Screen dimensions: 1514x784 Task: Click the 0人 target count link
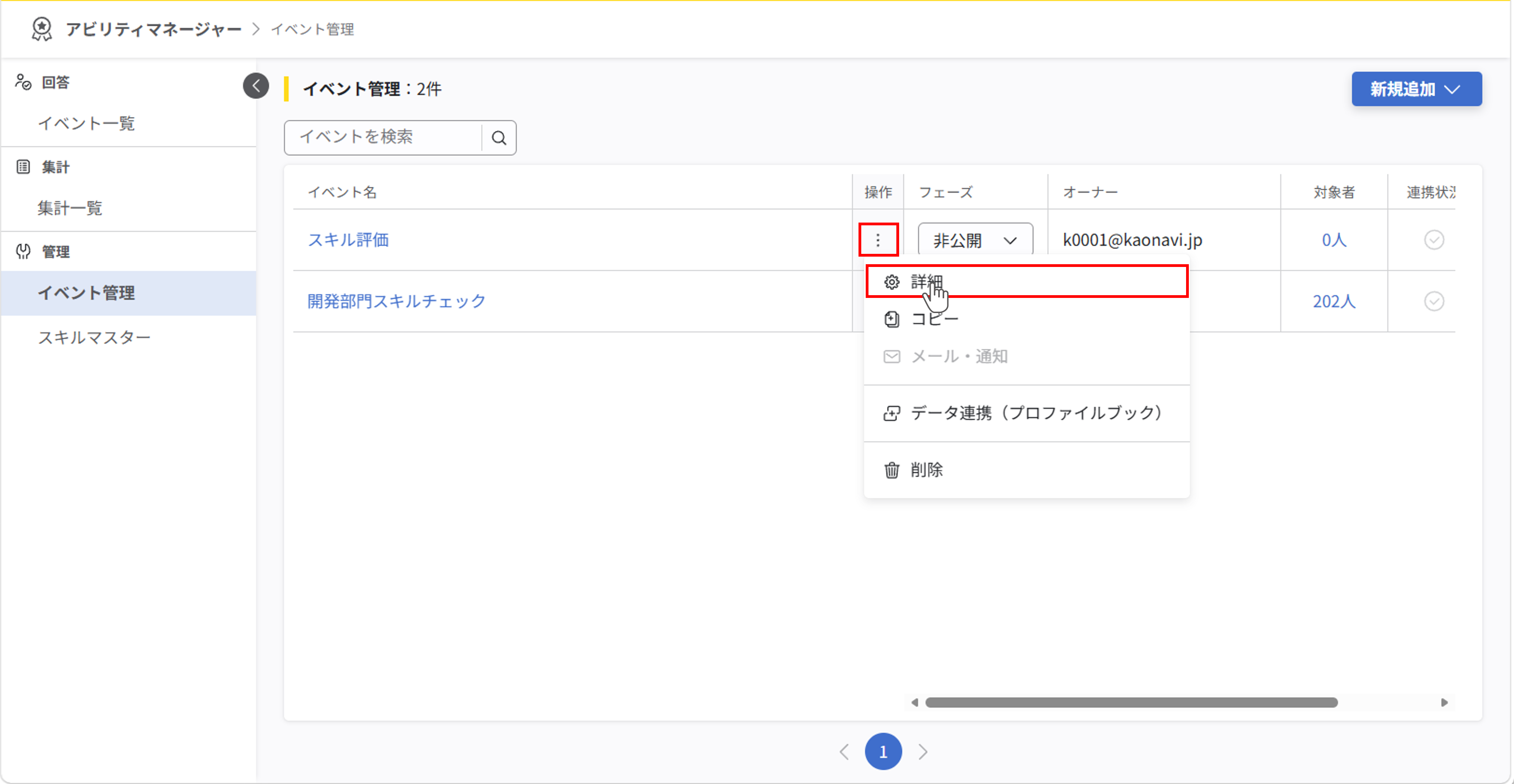coord(1334,240)
